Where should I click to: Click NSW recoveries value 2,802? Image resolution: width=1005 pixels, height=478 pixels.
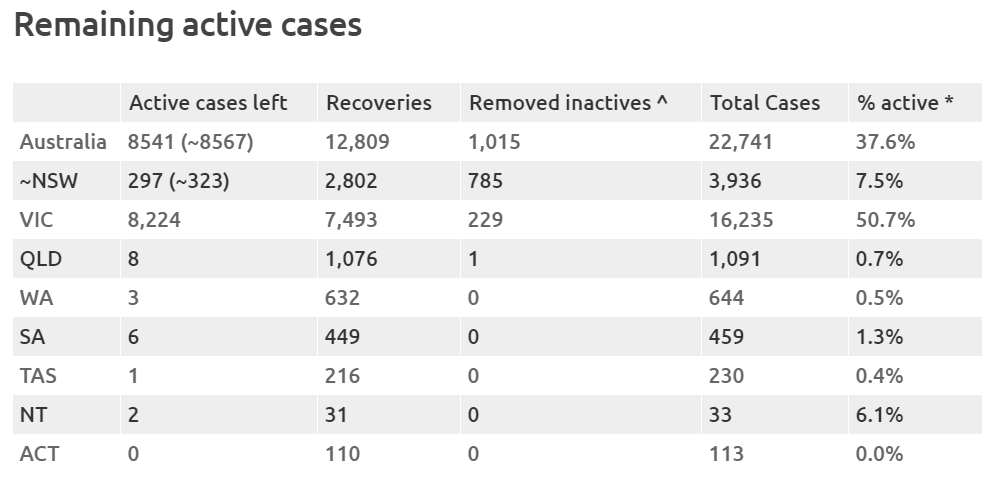click(x=352, y=181)
